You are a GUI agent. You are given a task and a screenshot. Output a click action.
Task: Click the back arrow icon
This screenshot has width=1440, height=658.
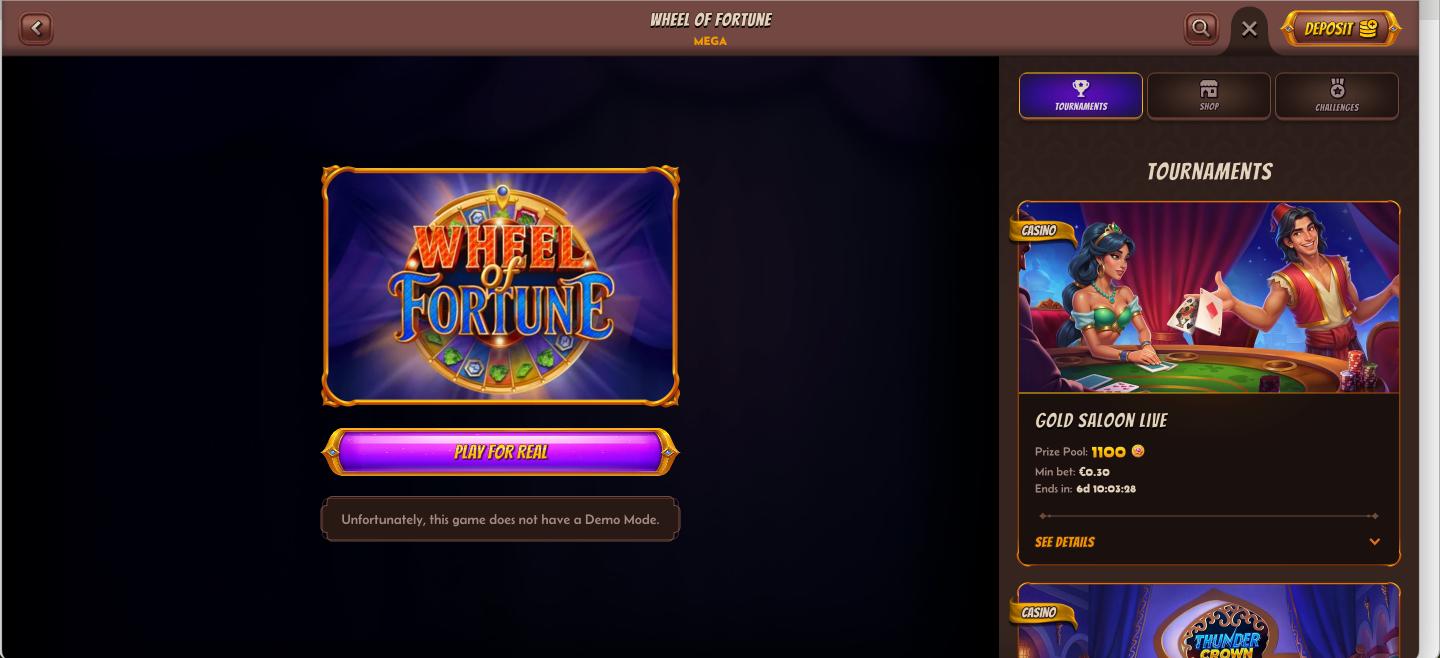pos(36,28)
